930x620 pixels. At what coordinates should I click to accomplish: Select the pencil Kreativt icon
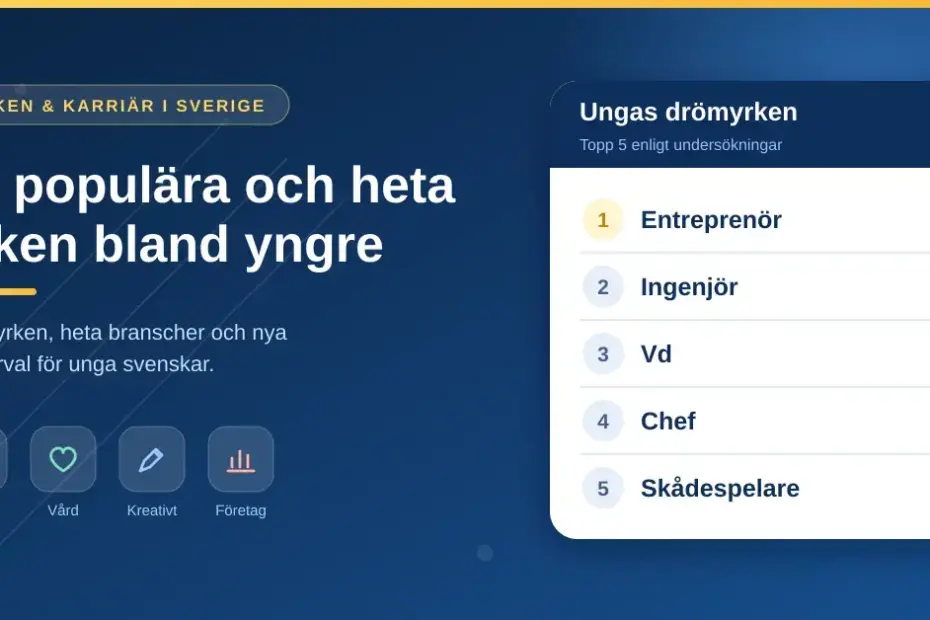152,459
